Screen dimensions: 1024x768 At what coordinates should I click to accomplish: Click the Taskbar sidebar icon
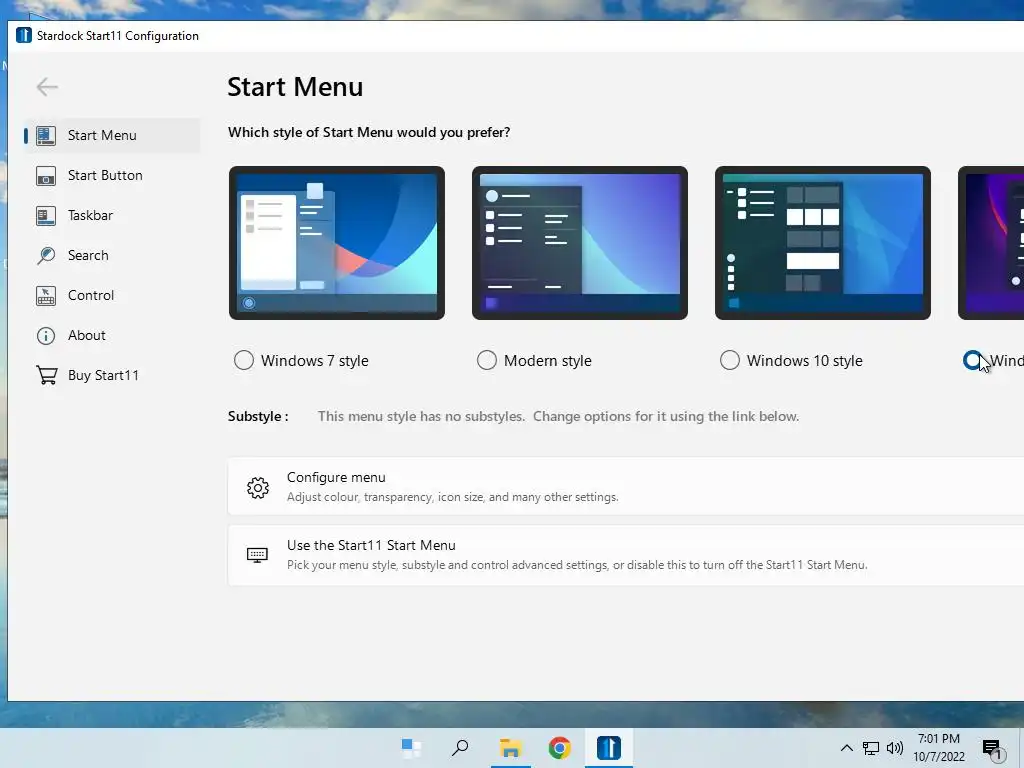[x=46, y=216]
